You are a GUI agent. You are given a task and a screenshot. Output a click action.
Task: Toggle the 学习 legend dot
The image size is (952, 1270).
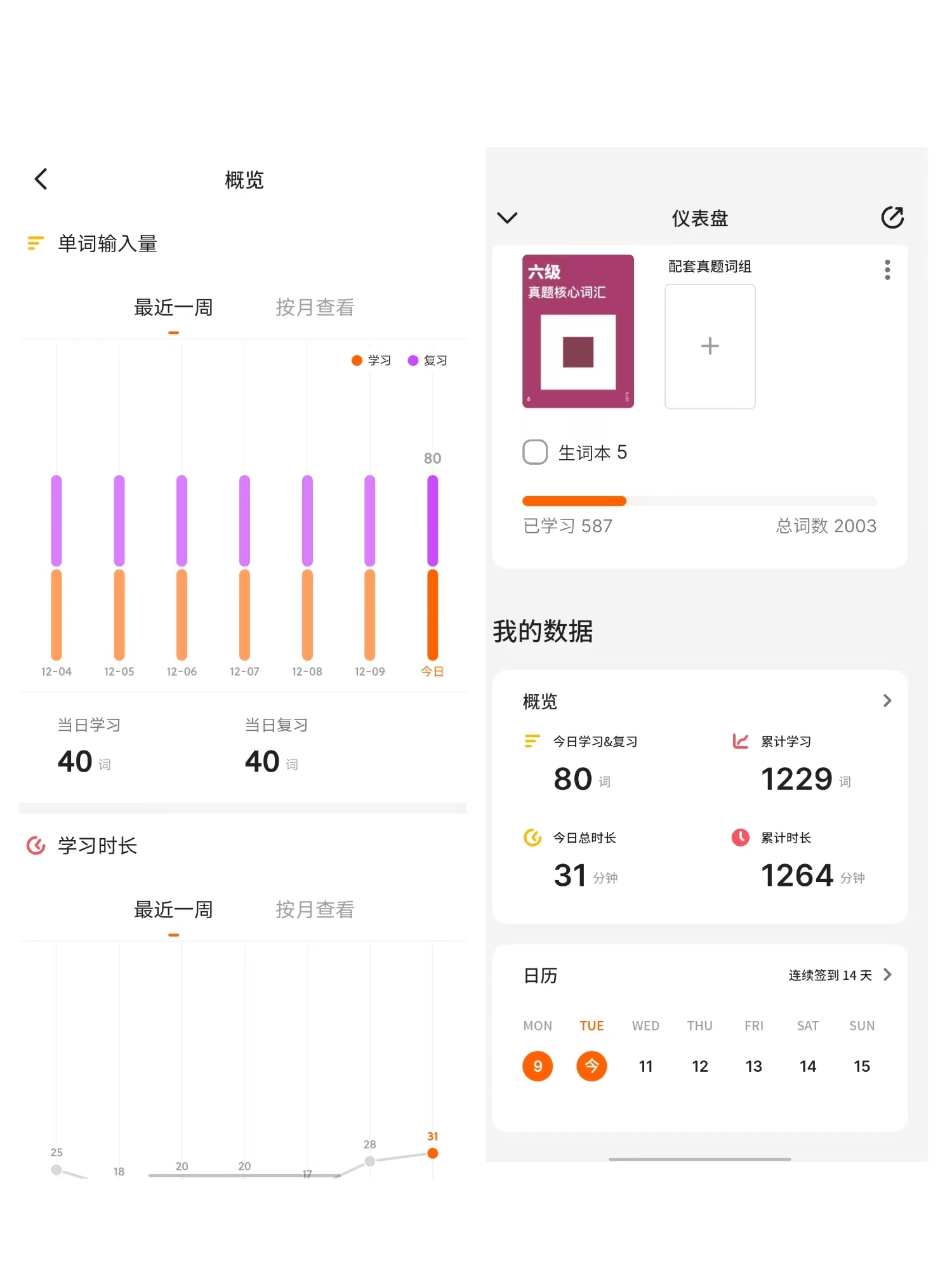tap(357, 361)
